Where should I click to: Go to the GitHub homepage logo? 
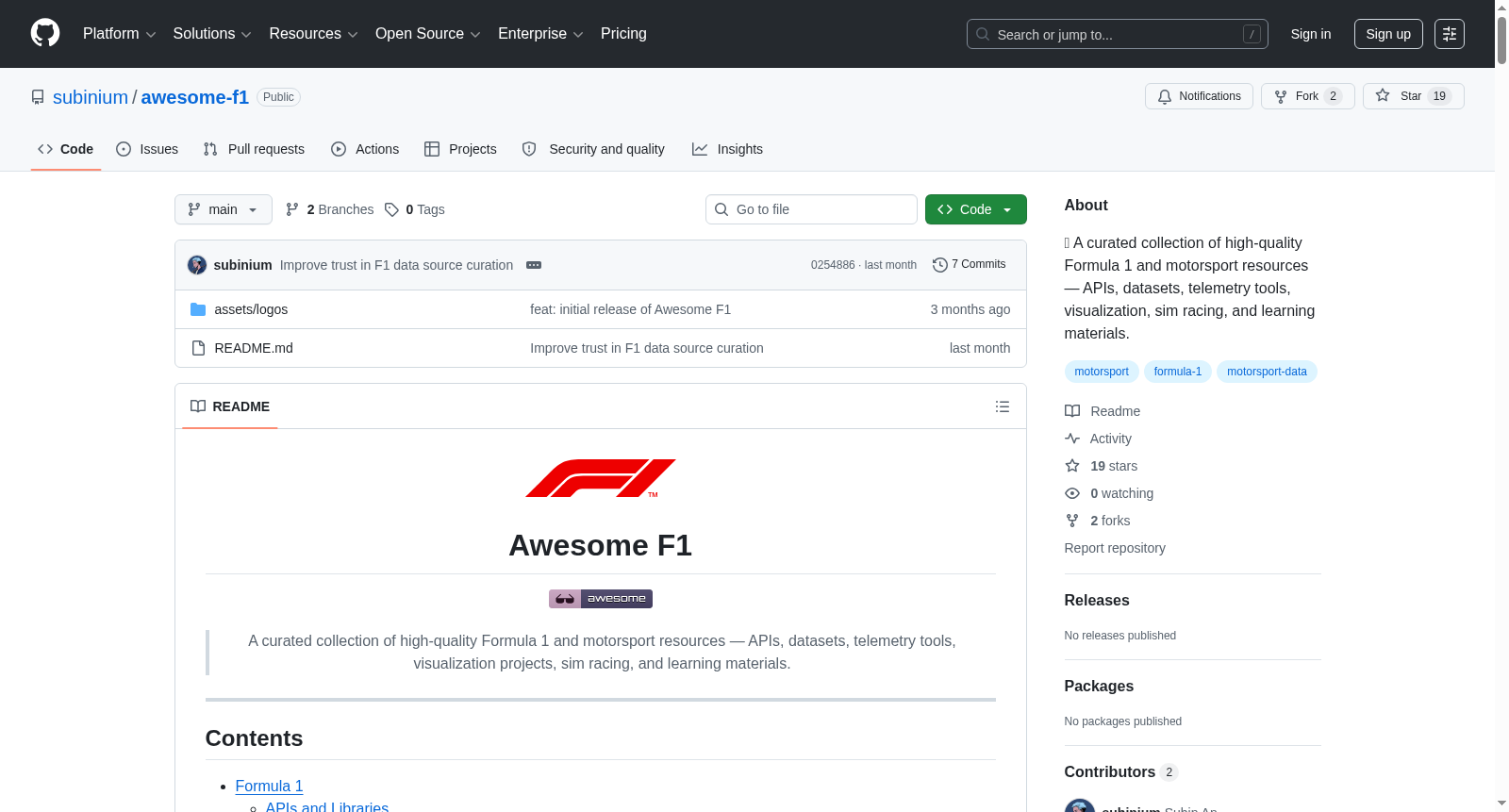click(45, 33)
